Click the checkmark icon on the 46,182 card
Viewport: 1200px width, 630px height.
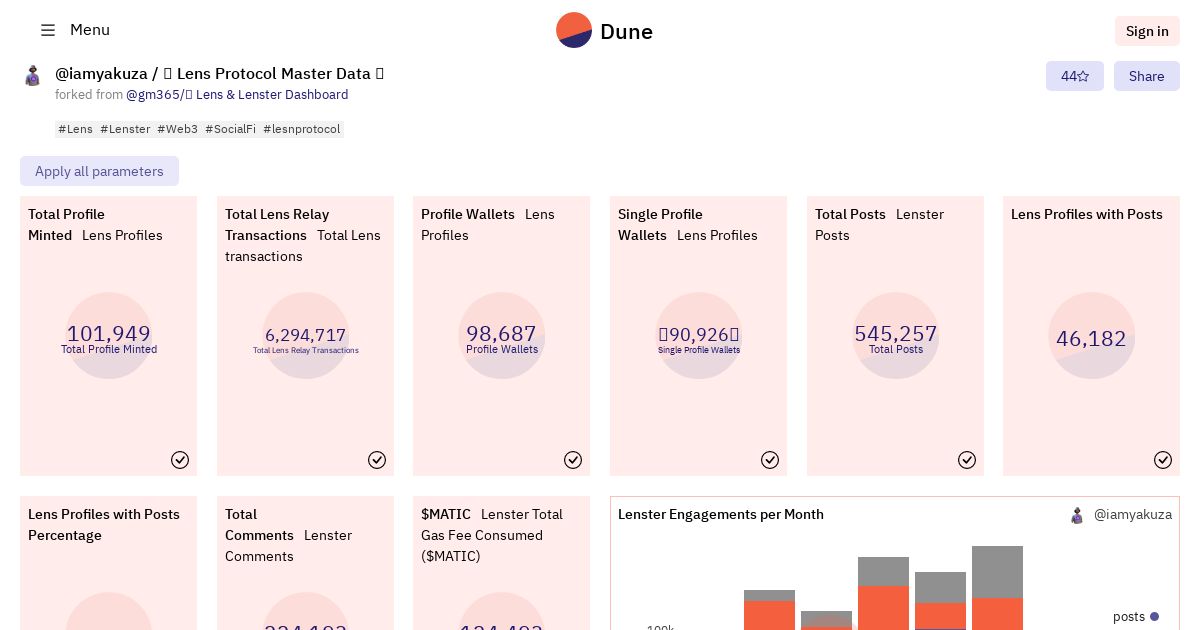pyautogui.click(x=1163, y=460)
